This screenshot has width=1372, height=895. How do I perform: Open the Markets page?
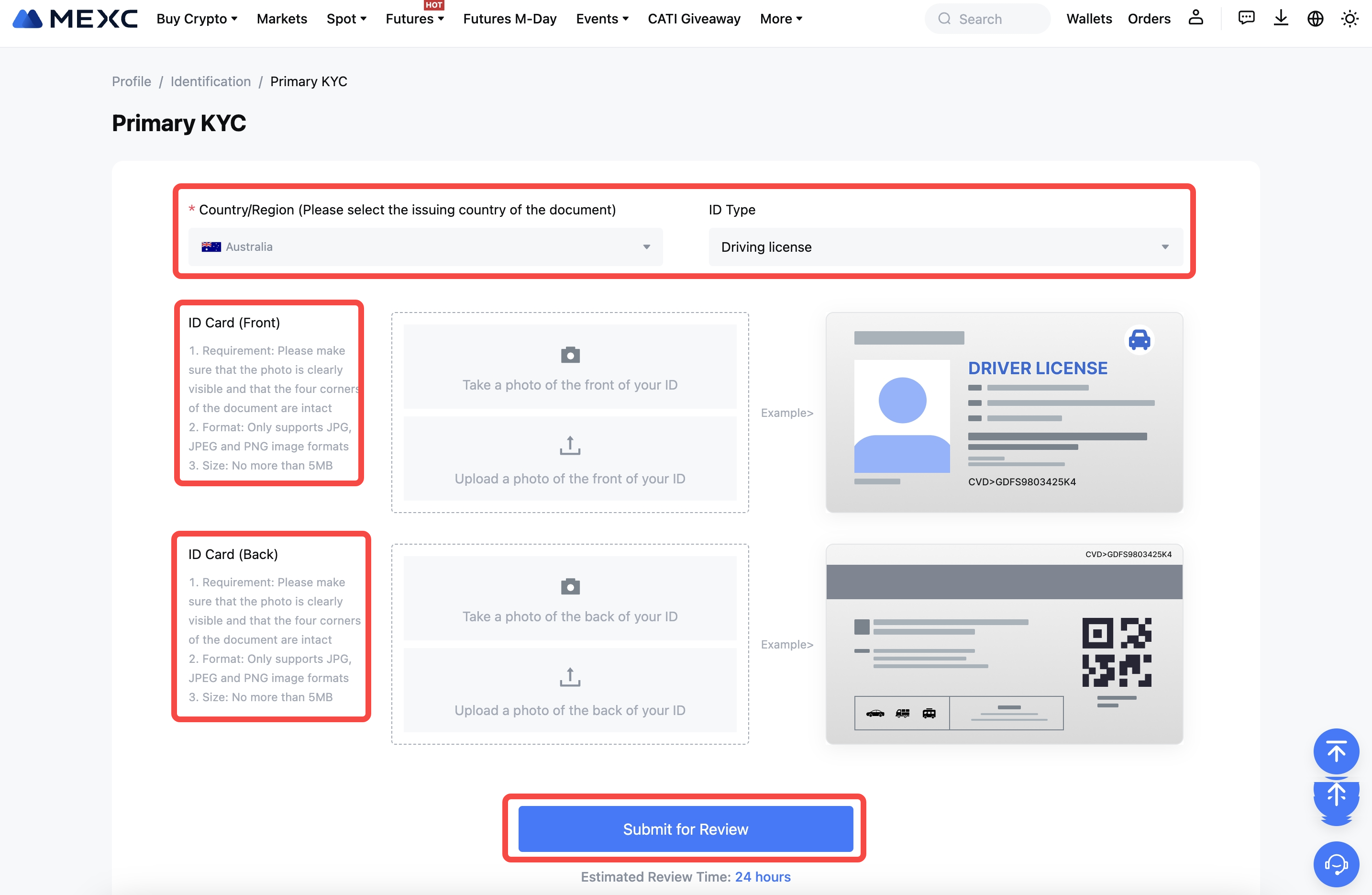(282, 19)
